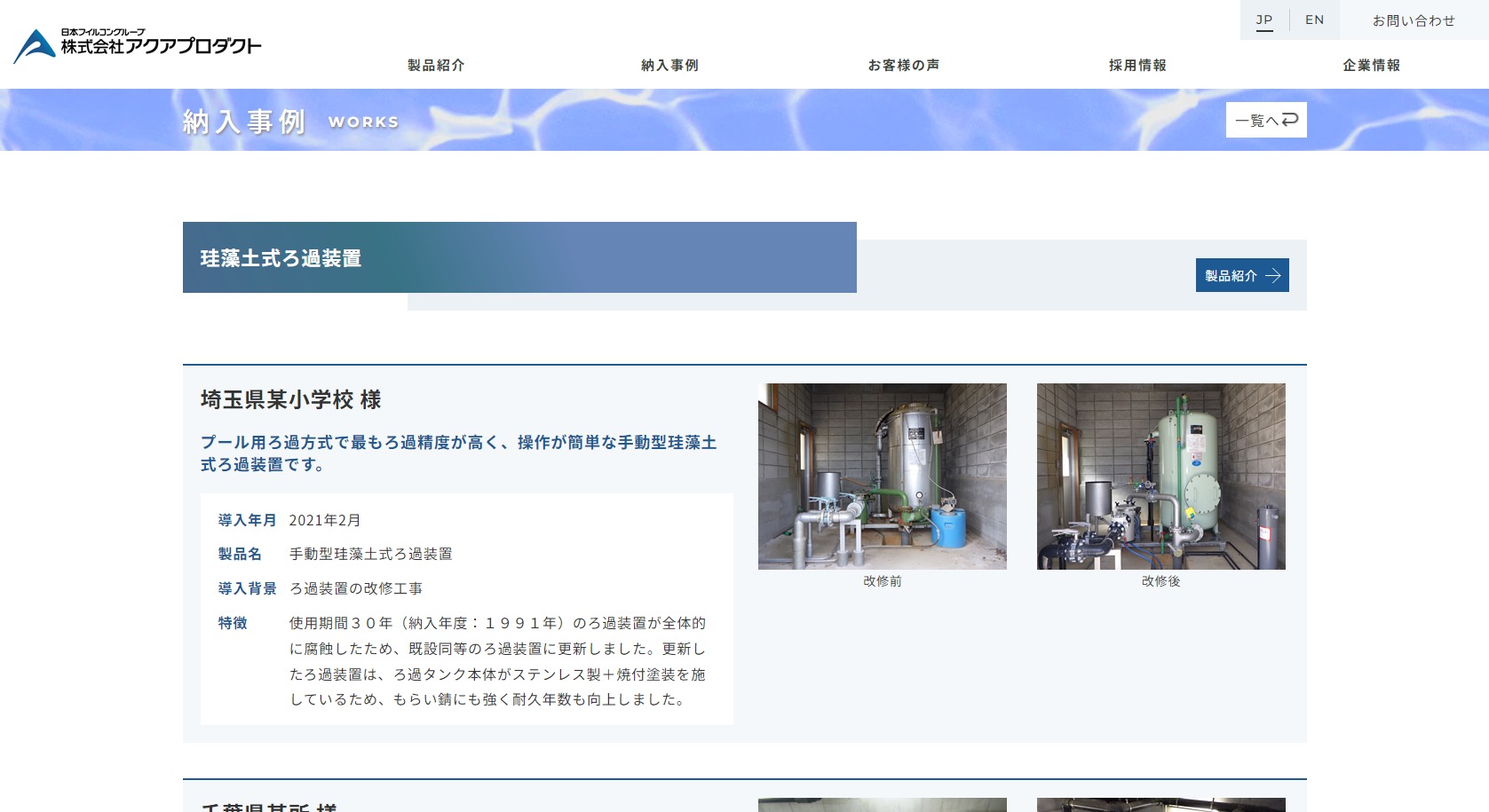This screenshot has width=1489, height=812.
Task: Click the right arrow icon in 製品紹介 button
Action: point(1273,276)
